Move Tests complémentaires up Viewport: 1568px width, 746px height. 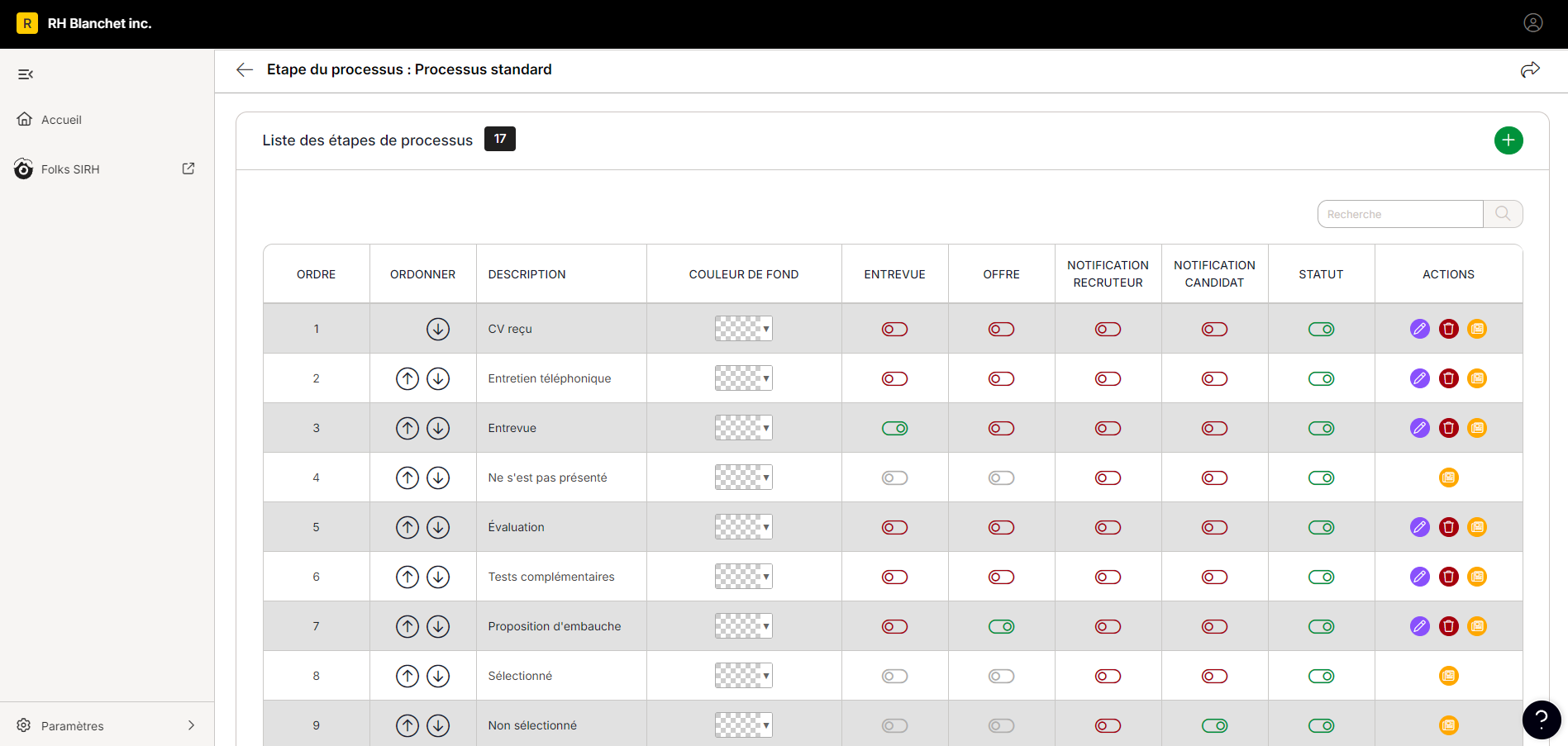407,577
